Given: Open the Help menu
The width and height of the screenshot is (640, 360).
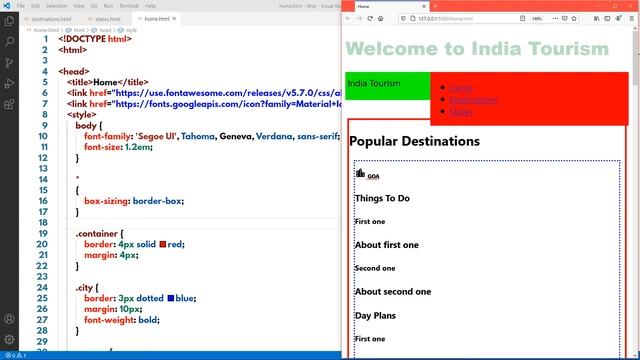Looking at the screenshot, I should click(150, 6).
